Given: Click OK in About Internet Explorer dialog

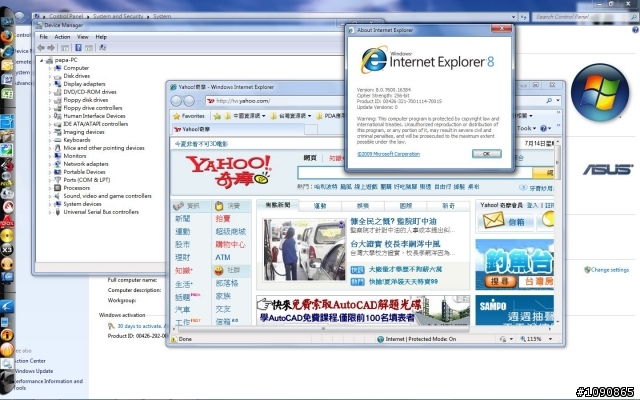Looking at the screenshot, I should 487,154.
